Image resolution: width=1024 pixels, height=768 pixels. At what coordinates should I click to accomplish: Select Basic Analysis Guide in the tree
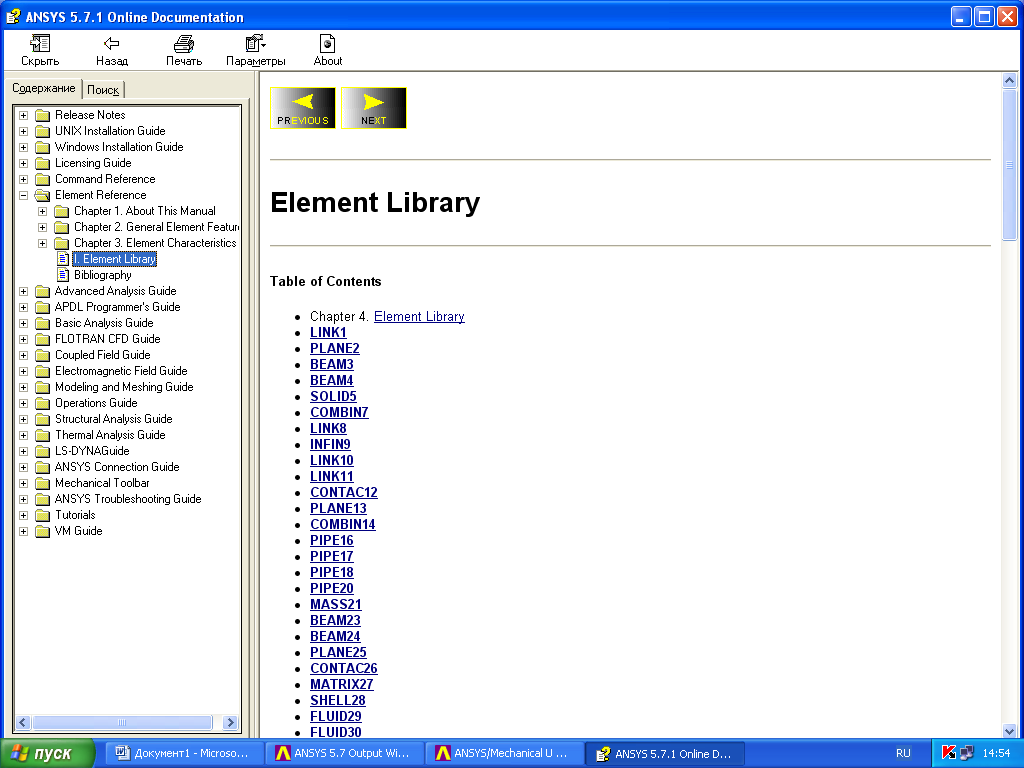click(104, 323)
